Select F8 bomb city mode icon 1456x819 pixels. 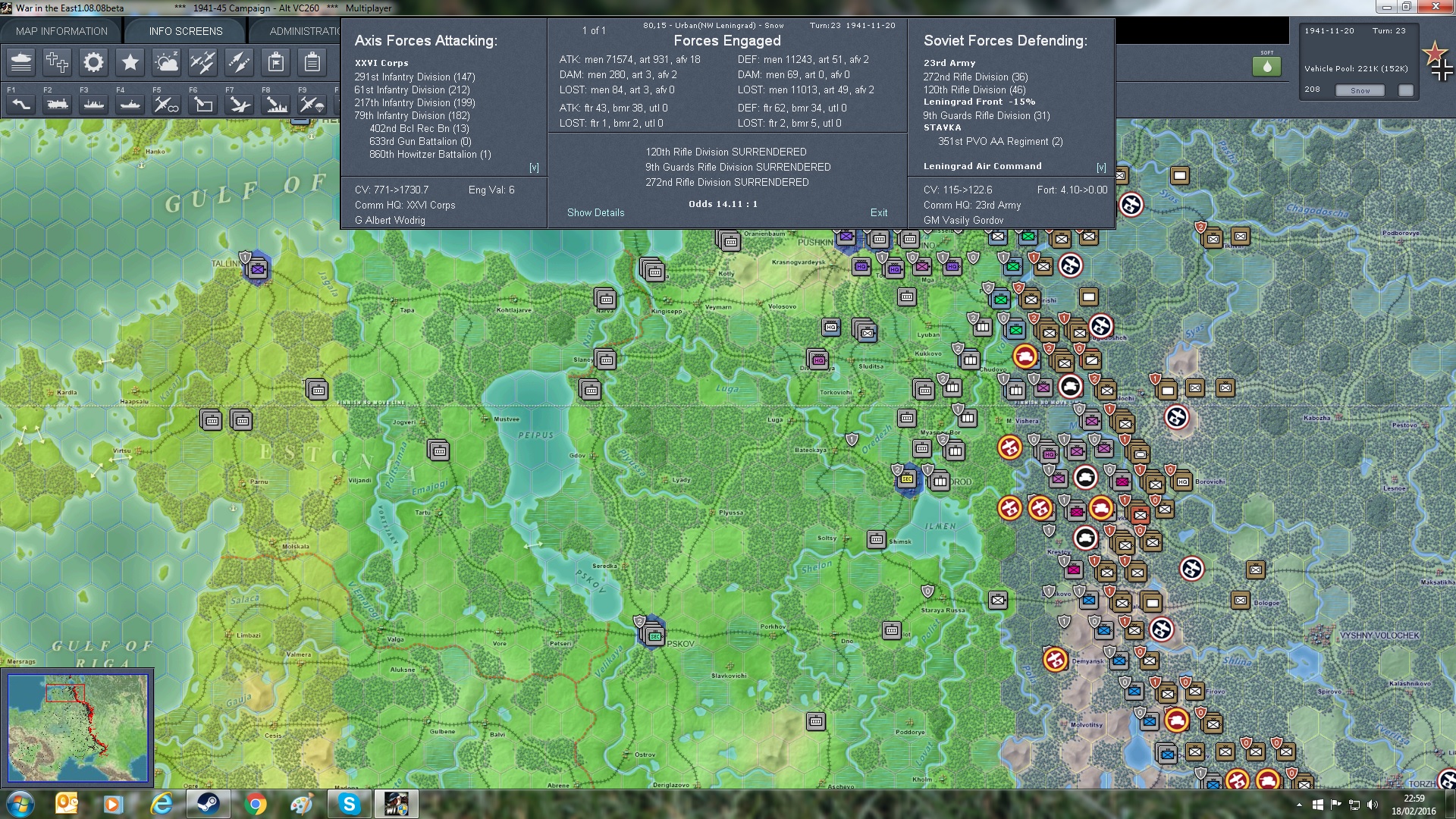tap(275, 104)
